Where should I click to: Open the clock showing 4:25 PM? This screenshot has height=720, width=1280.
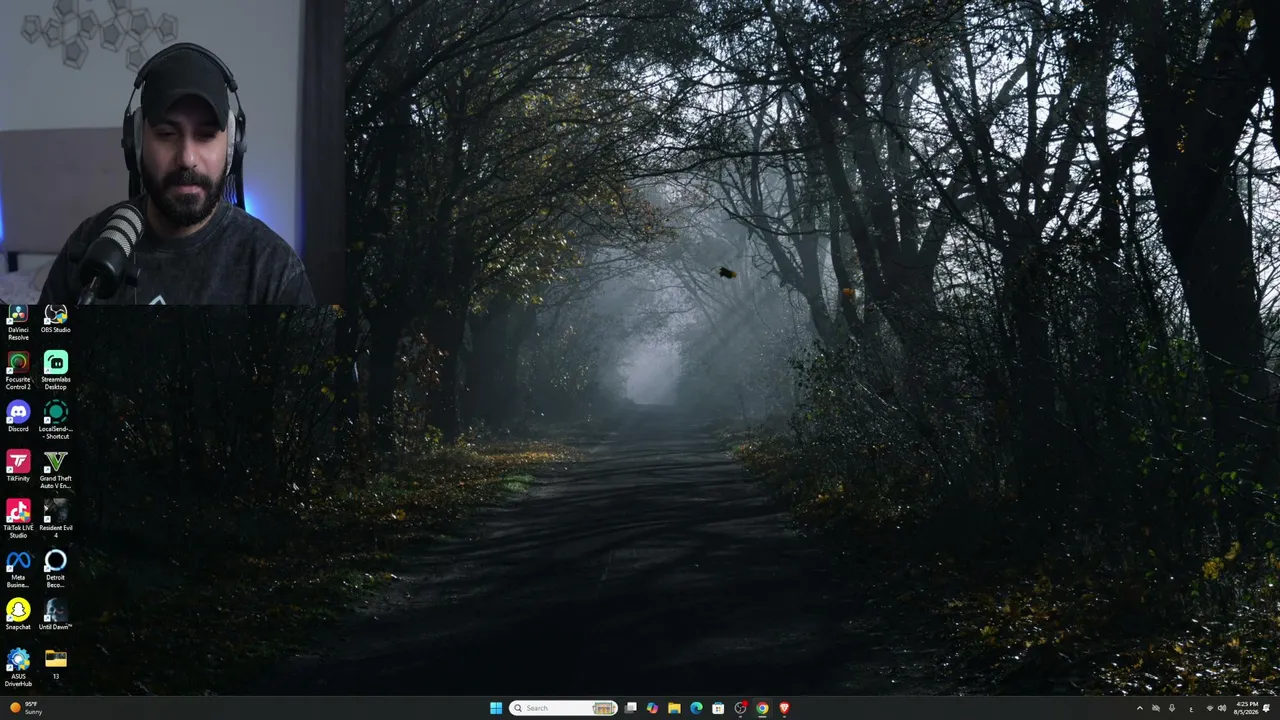tap(1247, 708)
